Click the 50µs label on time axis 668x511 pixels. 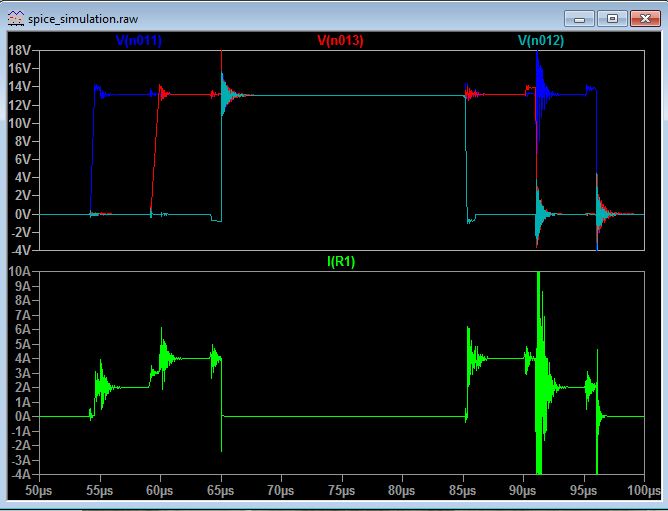tap(38, 490)
